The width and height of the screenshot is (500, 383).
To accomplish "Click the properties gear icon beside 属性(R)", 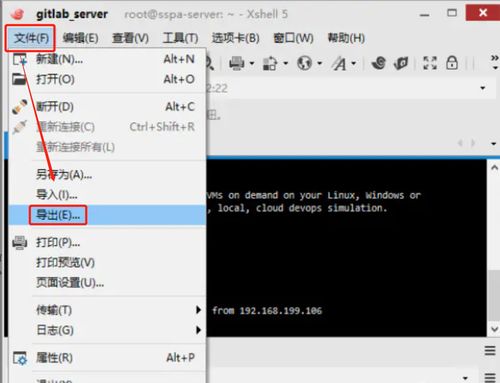I will point(20,358).
